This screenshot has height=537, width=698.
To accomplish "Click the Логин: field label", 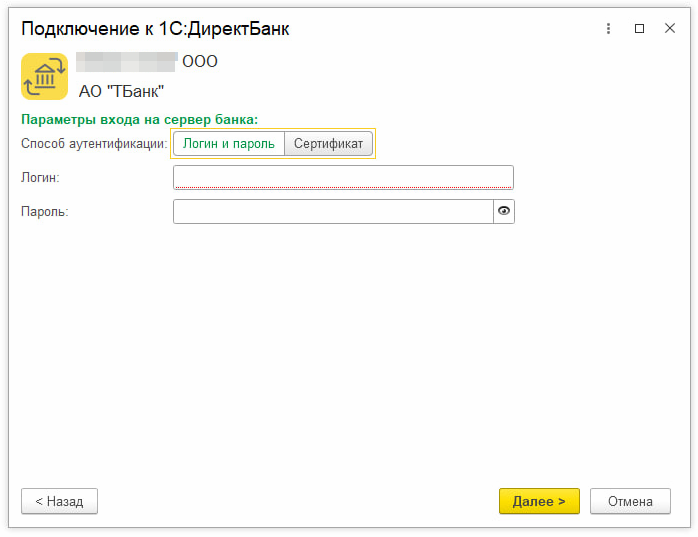I will pyautogui.click(x=40, y=178).
